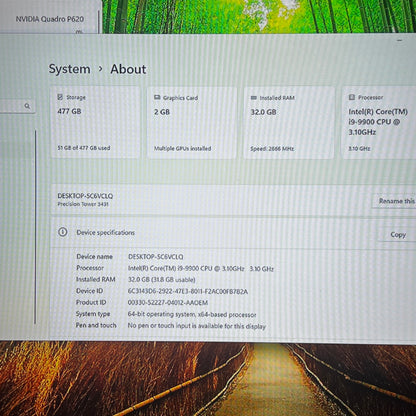Minimize the Settings window

[x=400, y=40]
